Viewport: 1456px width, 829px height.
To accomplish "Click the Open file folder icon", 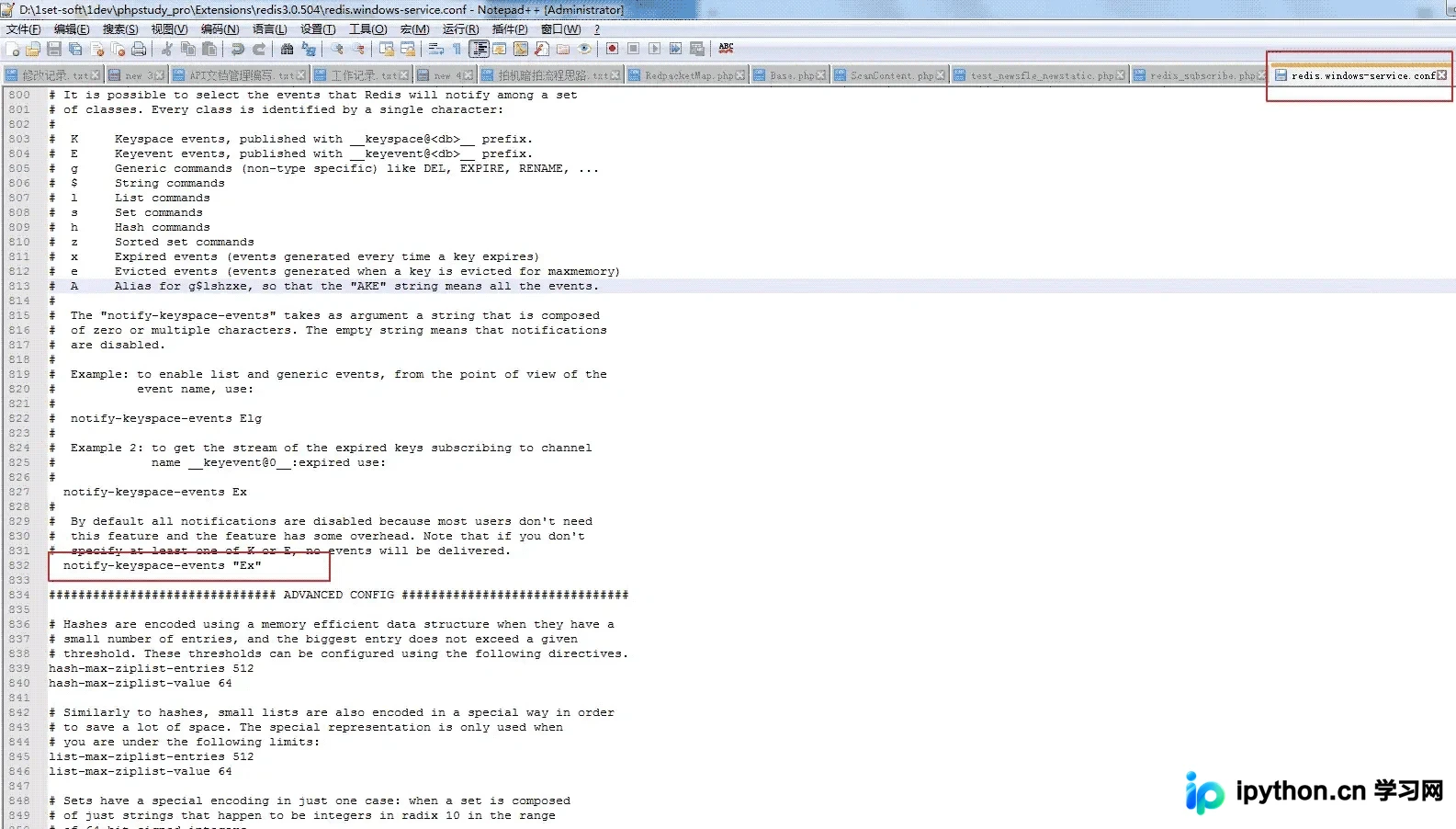I will pyautogui.click(x=33, y=49).
